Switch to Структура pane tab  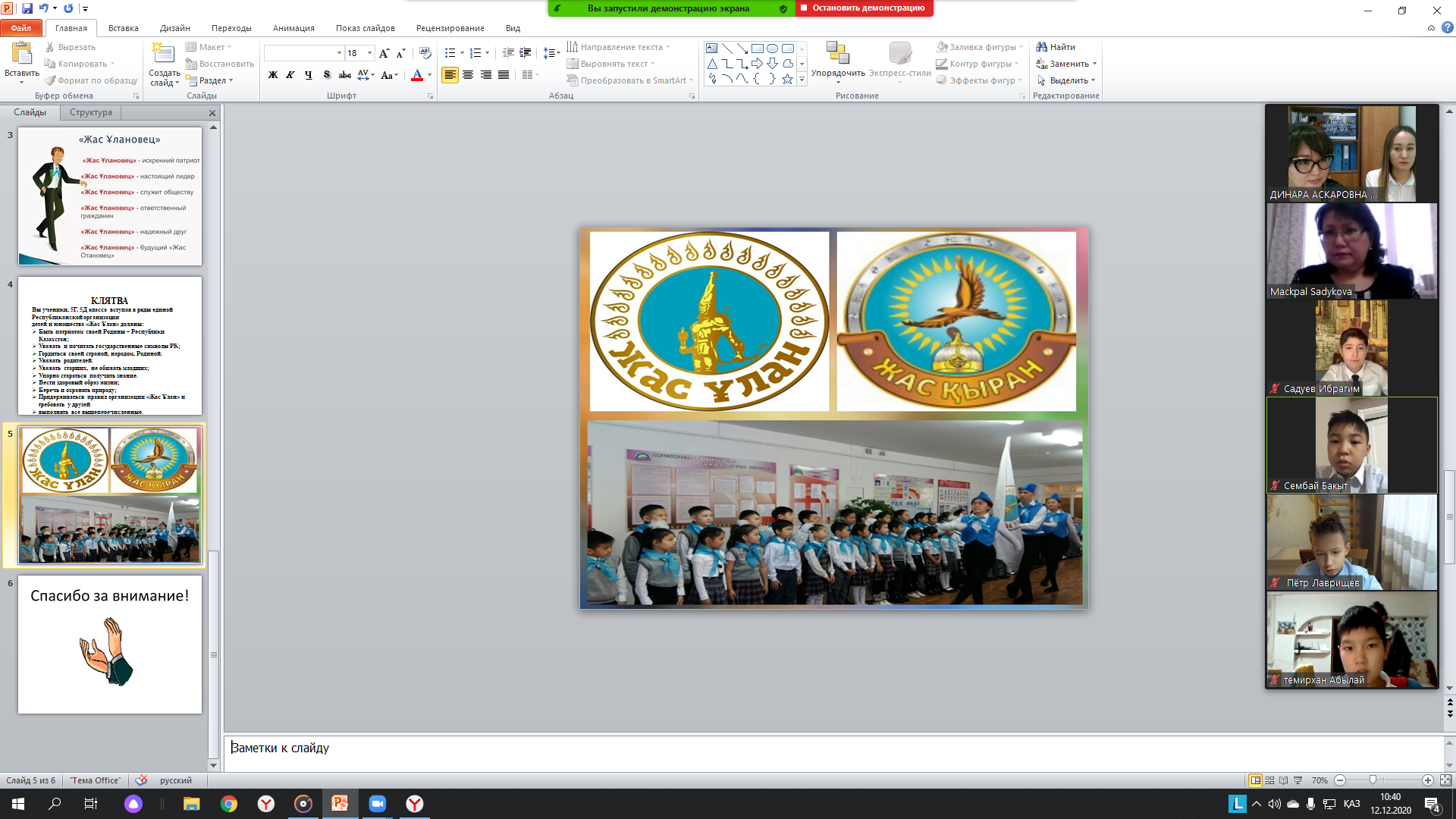91,112
